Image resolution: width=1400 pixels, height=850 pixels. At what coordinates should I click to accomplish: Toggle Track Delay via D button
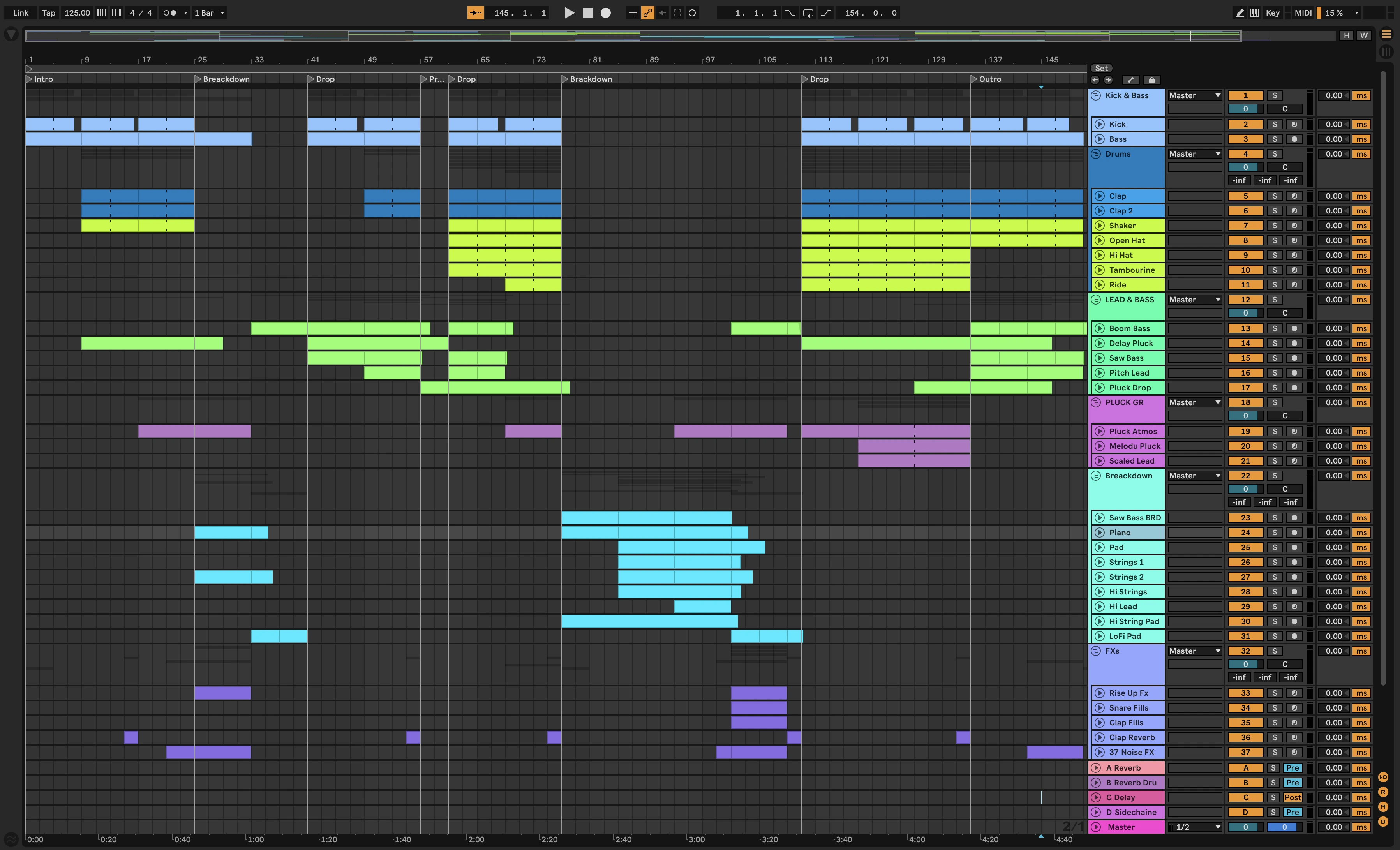[1383, 821]
